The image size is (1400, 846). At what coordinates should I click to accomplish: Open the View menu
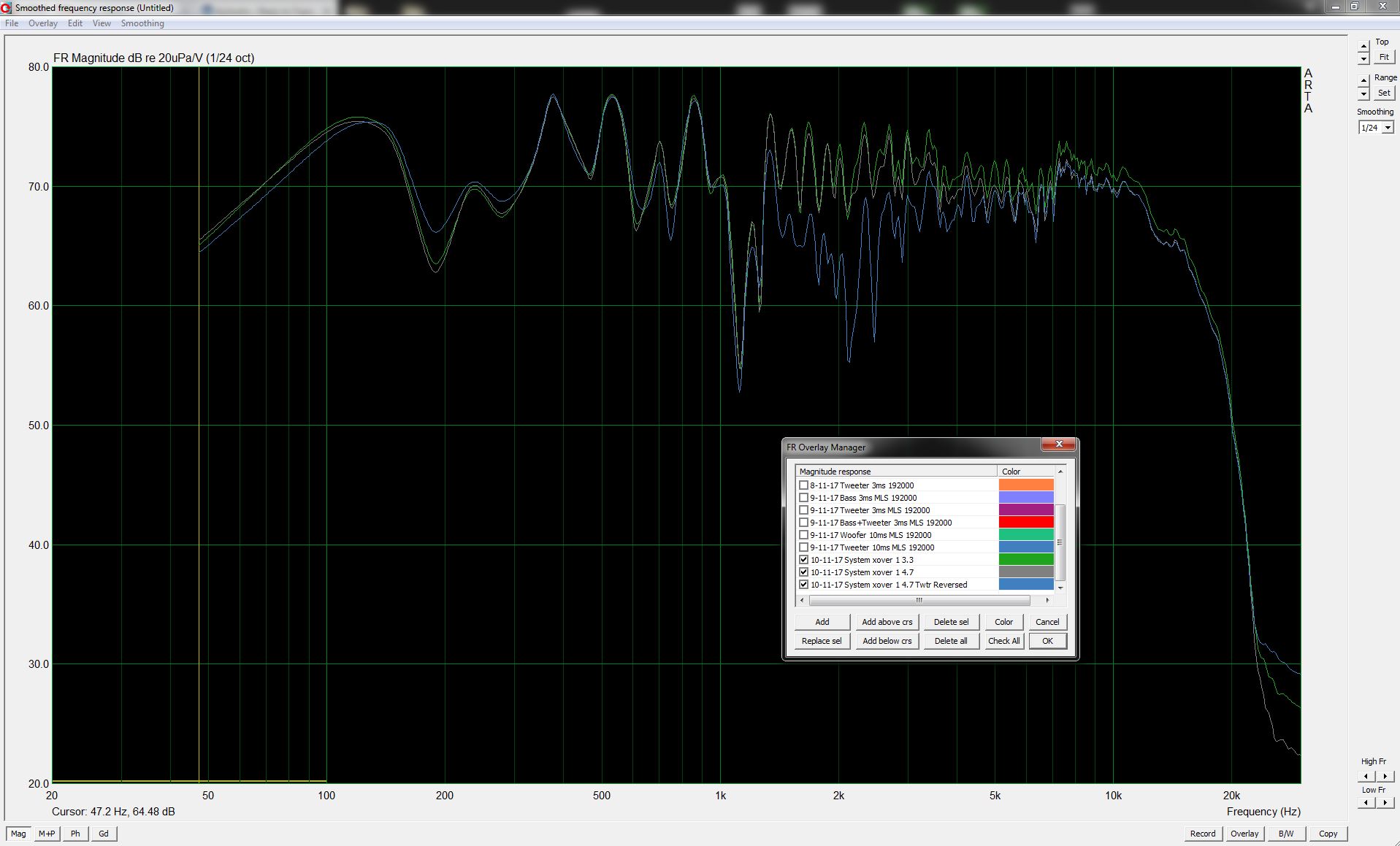click(x=102, y=23)
